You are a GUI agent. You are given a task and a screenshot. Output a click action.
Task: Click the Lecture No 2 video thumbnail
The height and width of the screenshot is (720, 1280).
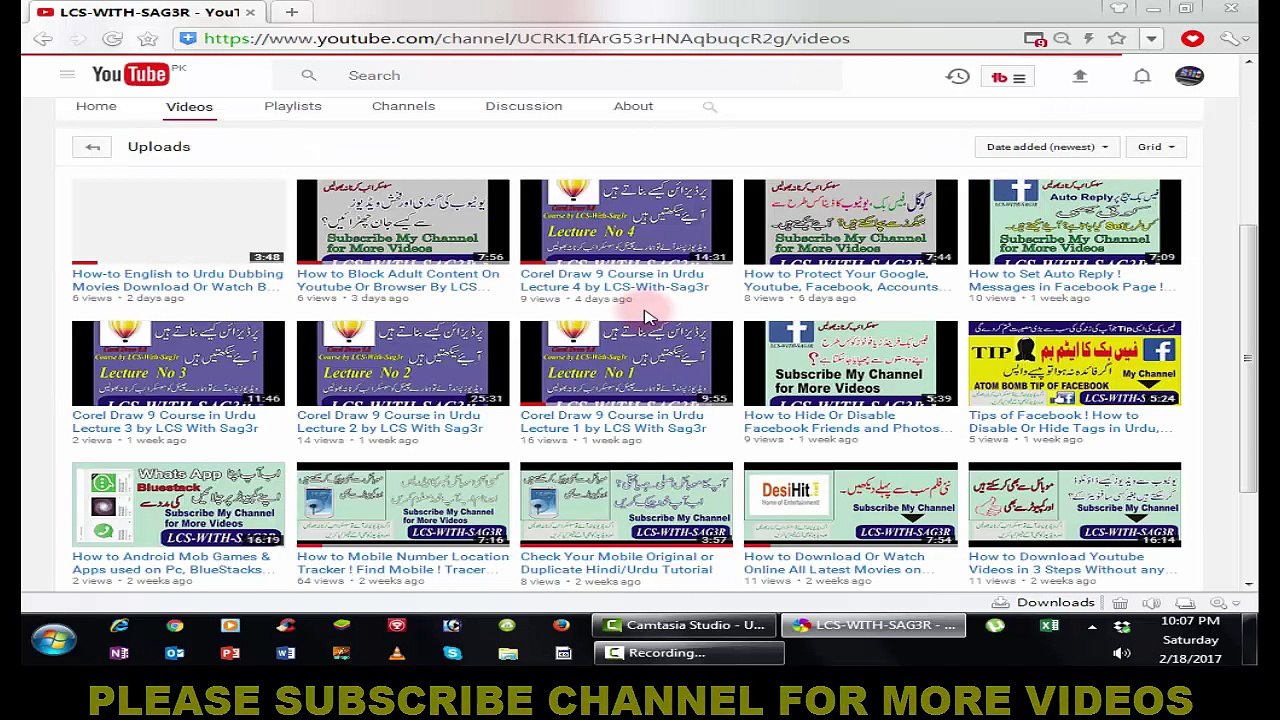(x=403, y=363)
